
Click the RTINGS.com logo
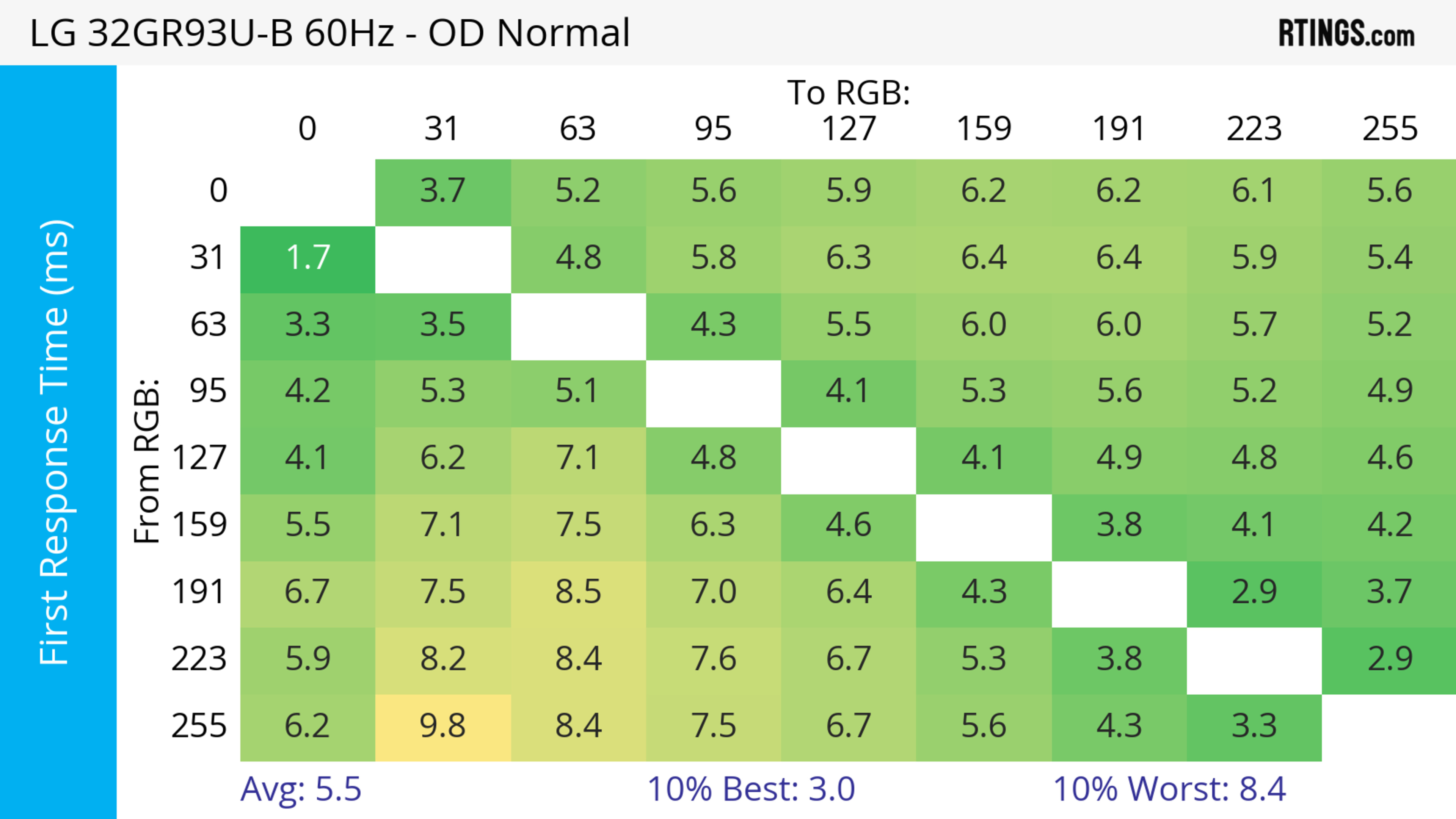(1346, 33)
